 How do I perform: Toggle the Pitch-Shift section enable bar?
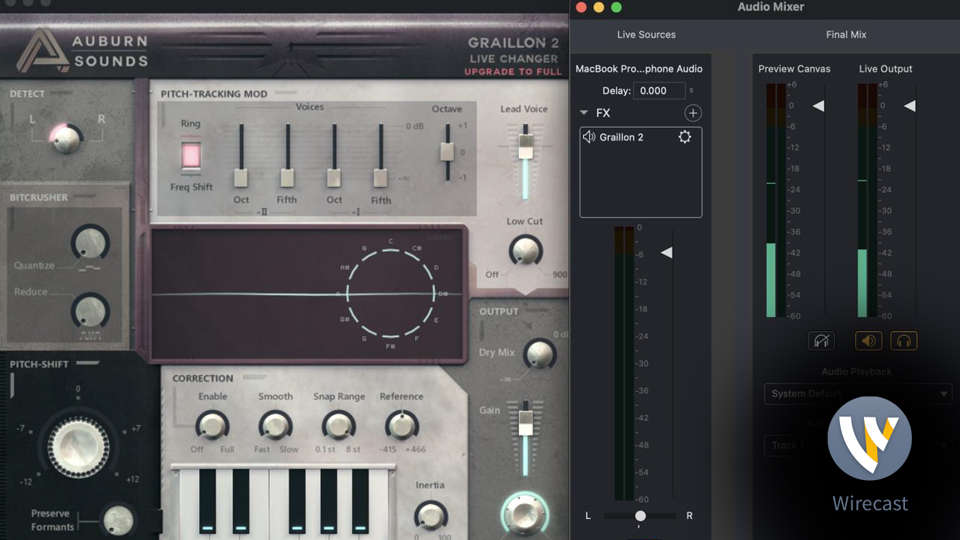click(88, 363)
